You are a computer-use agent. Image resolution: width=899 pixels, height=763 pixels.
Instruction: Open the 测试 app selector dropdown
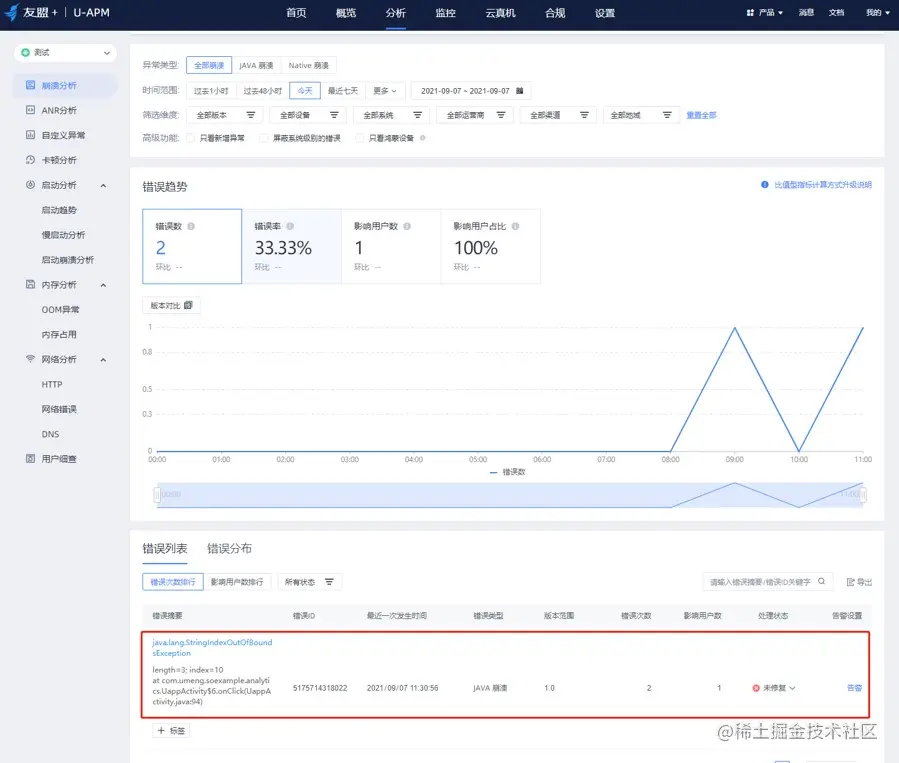(x=65, y=53)
